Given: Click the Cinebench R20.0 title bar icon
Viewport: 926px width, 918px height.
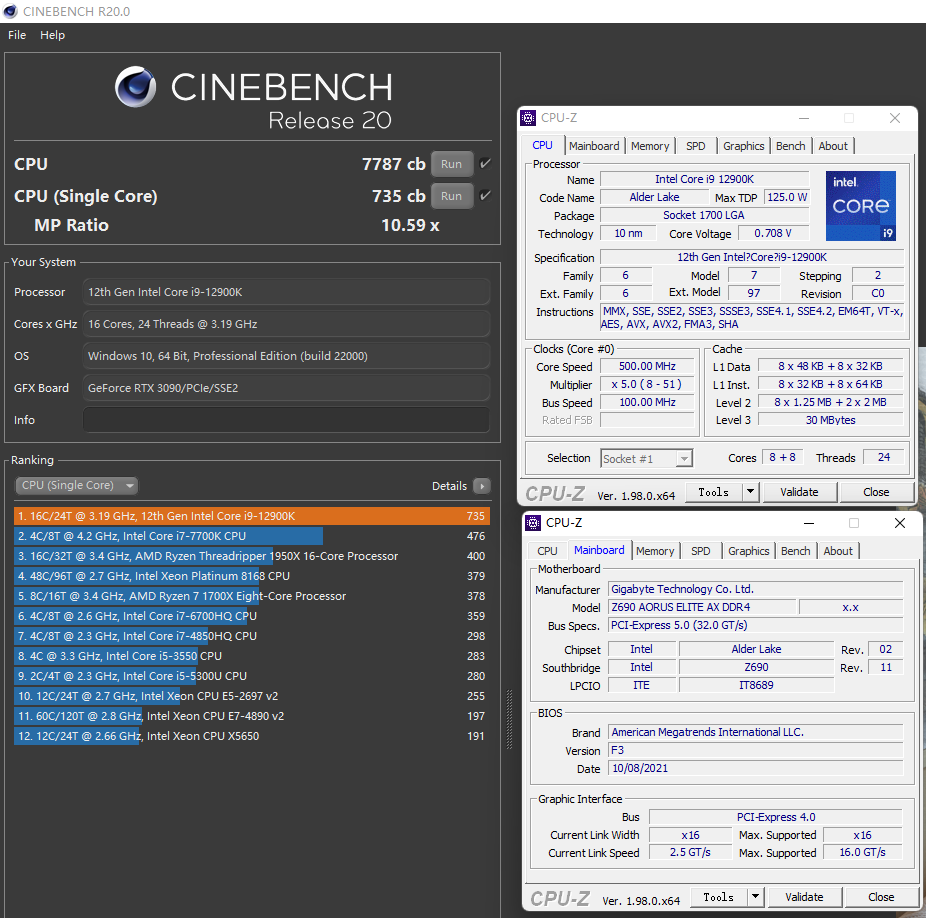Looking at the screenshot, I should click(11, 11).
